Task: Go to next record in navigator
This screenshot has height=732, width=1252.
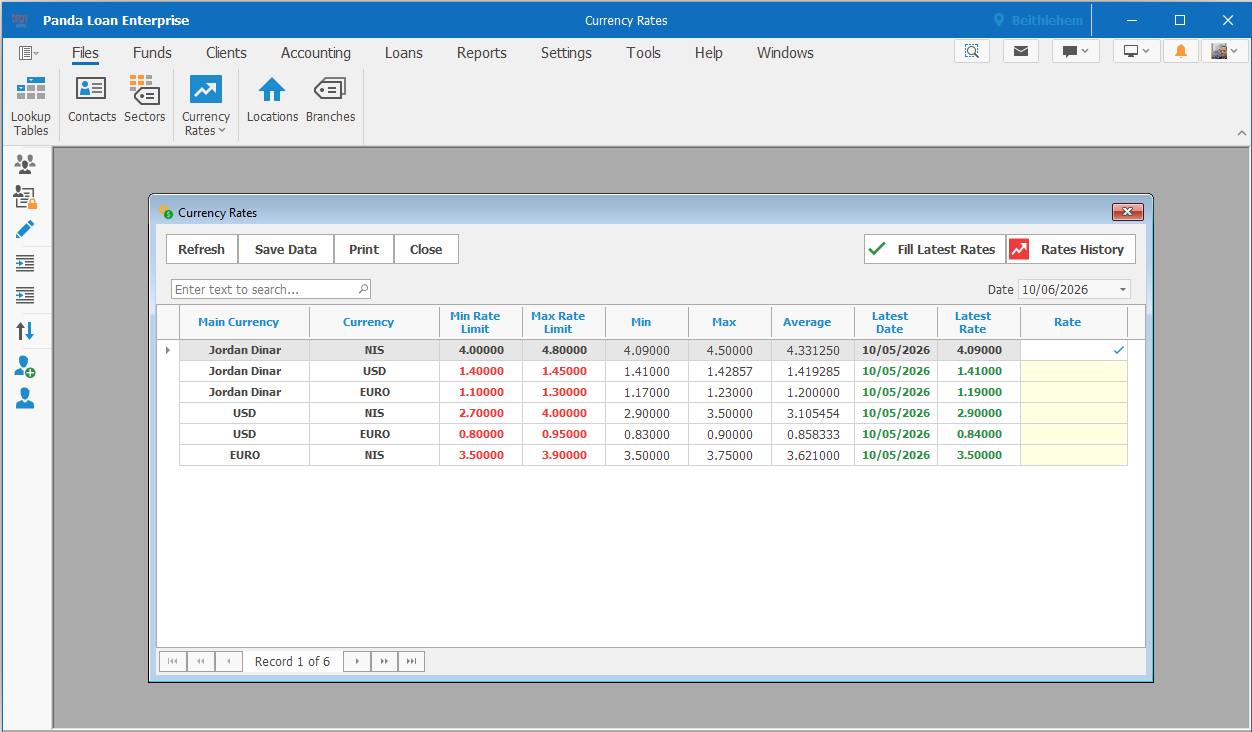Action: click(357, 661)
